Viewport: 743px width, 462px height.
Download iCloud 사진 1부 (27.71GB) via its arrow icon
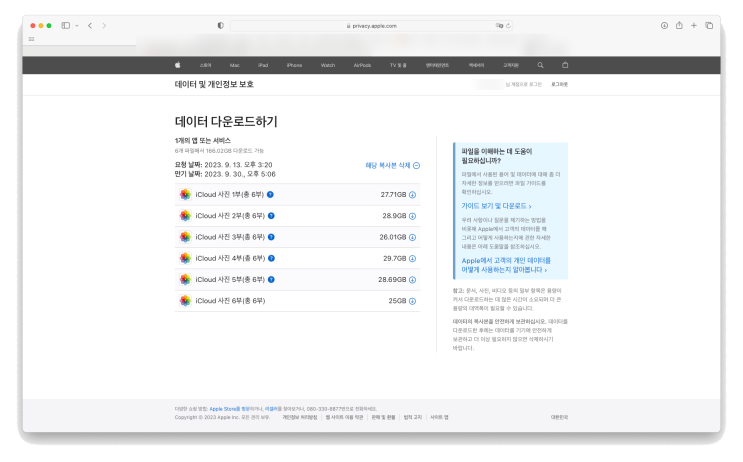[412, 195]
